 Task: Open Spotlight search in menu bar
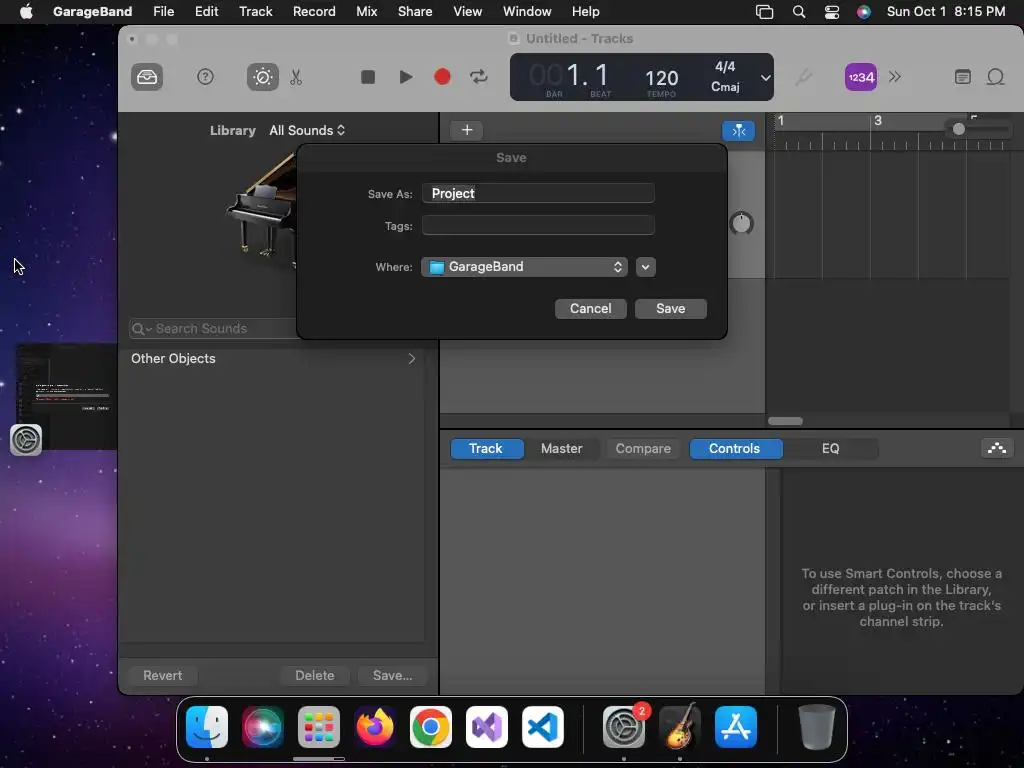click(799, 12)
